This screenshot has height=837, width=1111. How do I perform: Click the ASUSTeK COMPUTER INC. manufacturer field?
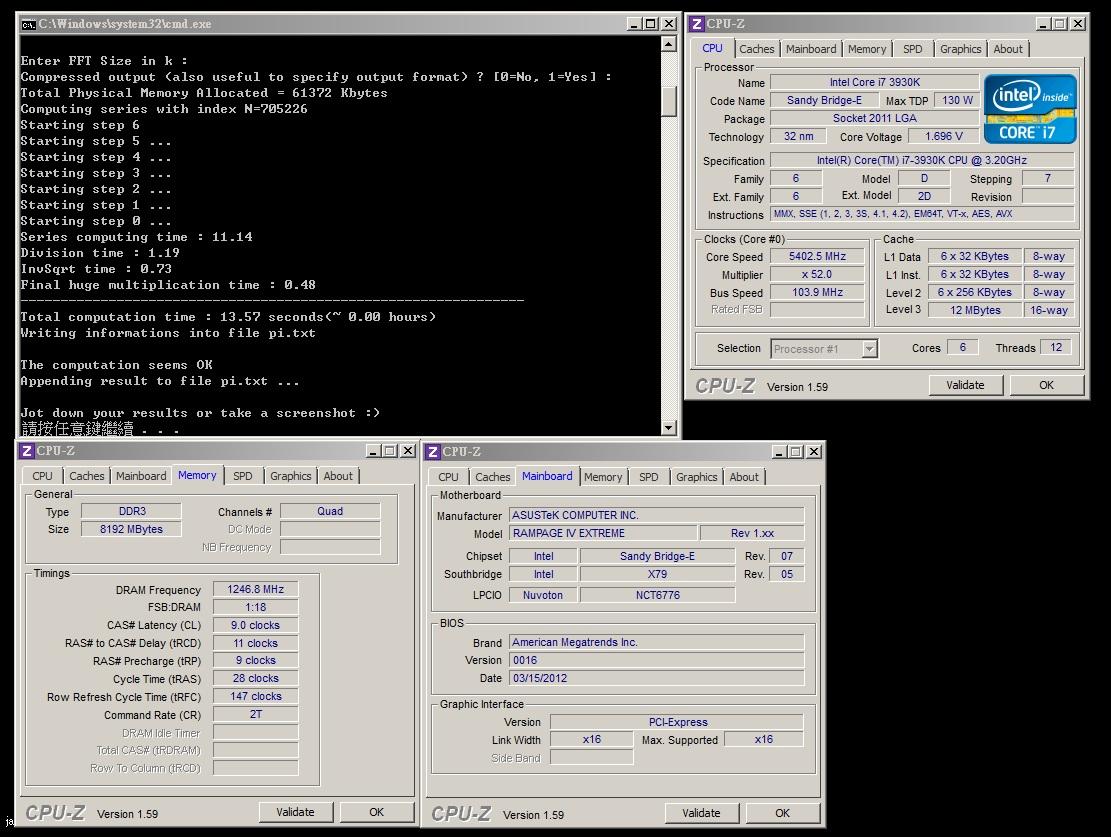tap(656, 515)
